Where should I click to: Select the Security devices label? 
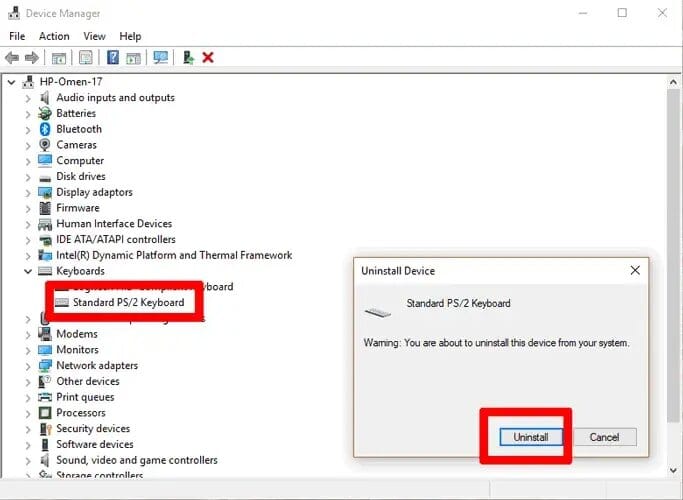93,429
